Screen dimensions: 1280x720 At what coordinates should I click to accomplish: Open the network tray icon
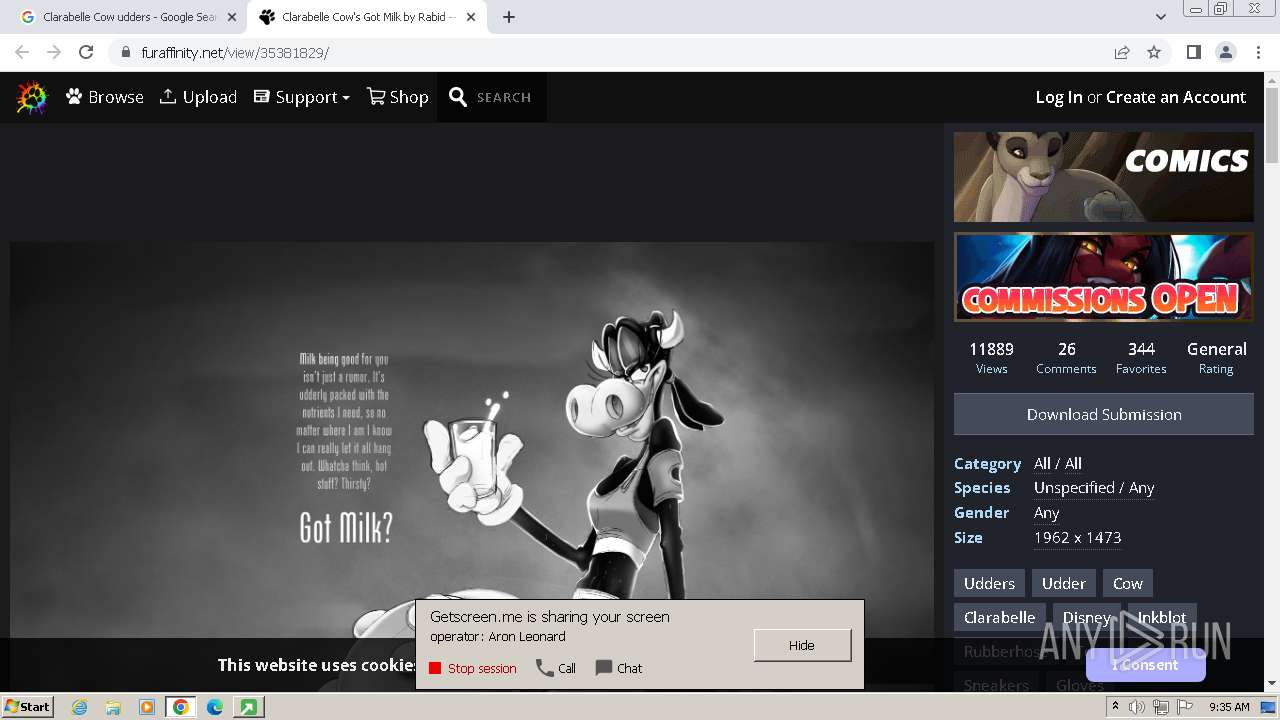click(x=1161, y=707)
